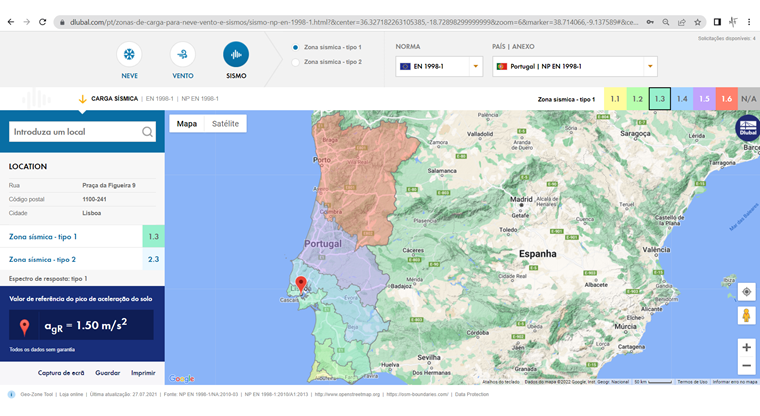
Task: Zoom out the map with minus button
Action: pos(746,366)
